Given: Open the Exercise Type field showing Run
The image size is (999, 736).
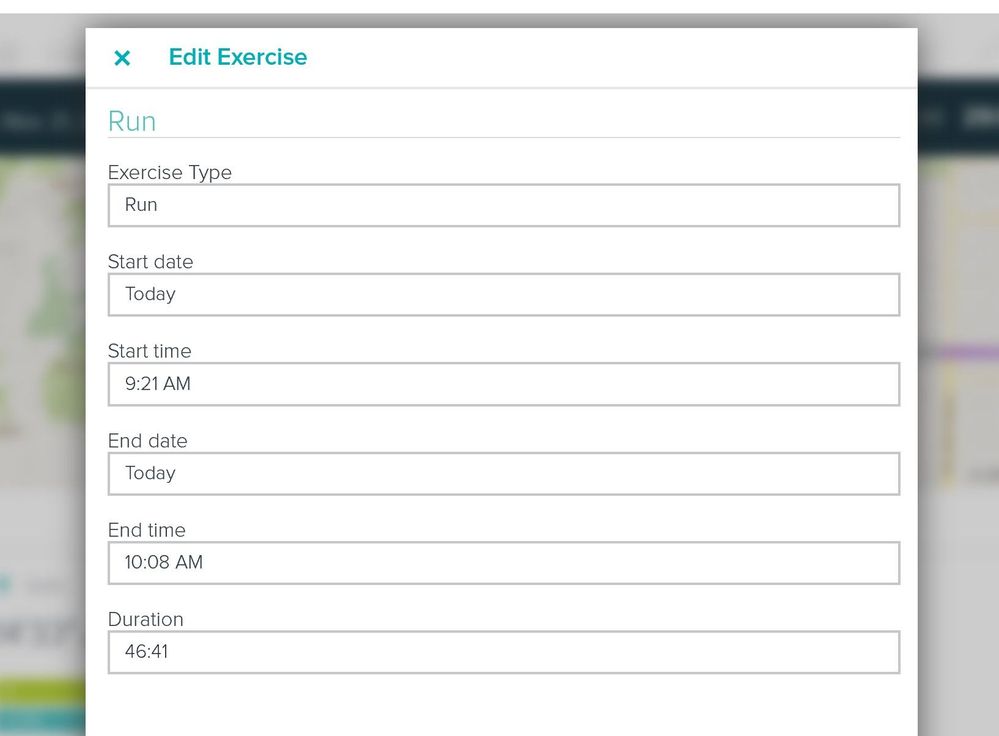Looking at the screenshot, I should point(503,205).
